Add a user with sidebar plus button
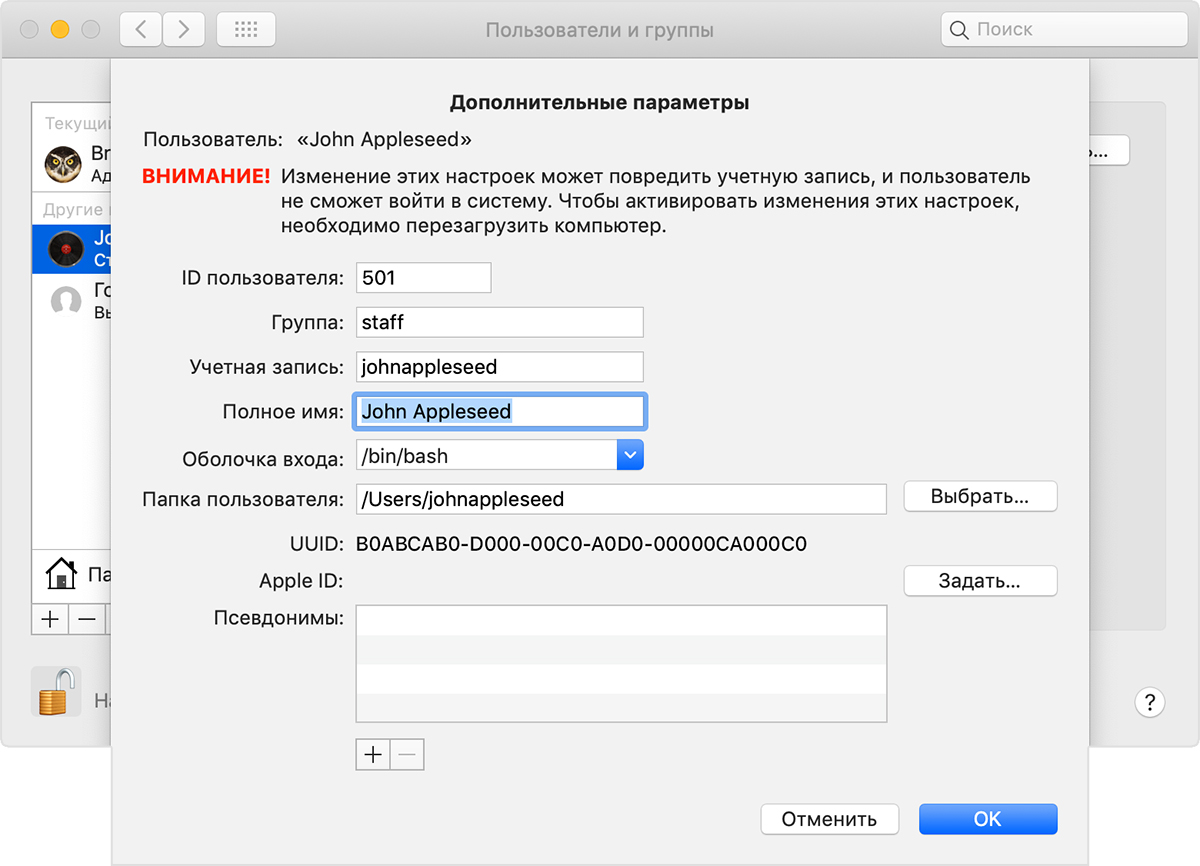Screen dimensions: 1200x866 pyautogui.click(x=50, y=619)
